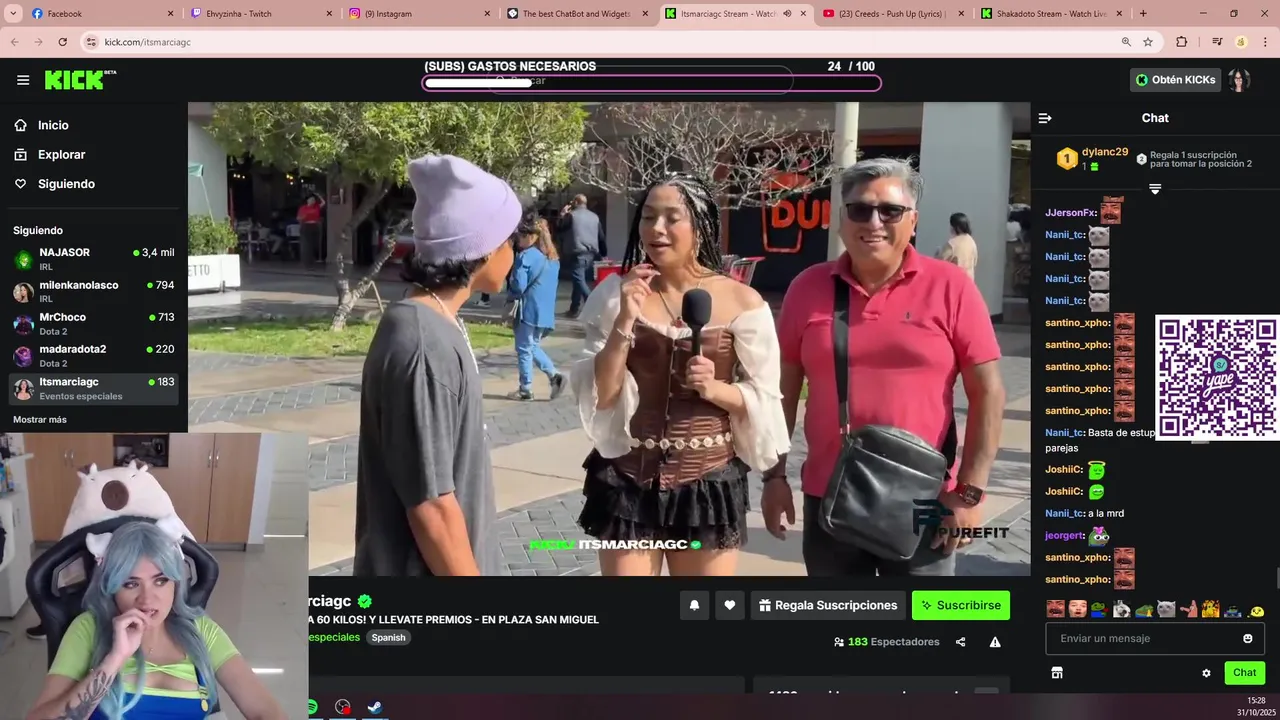Viewport: 1280px width, 720px height.
Task: Click the green Suscribirse button
Action: click(961, 605)
